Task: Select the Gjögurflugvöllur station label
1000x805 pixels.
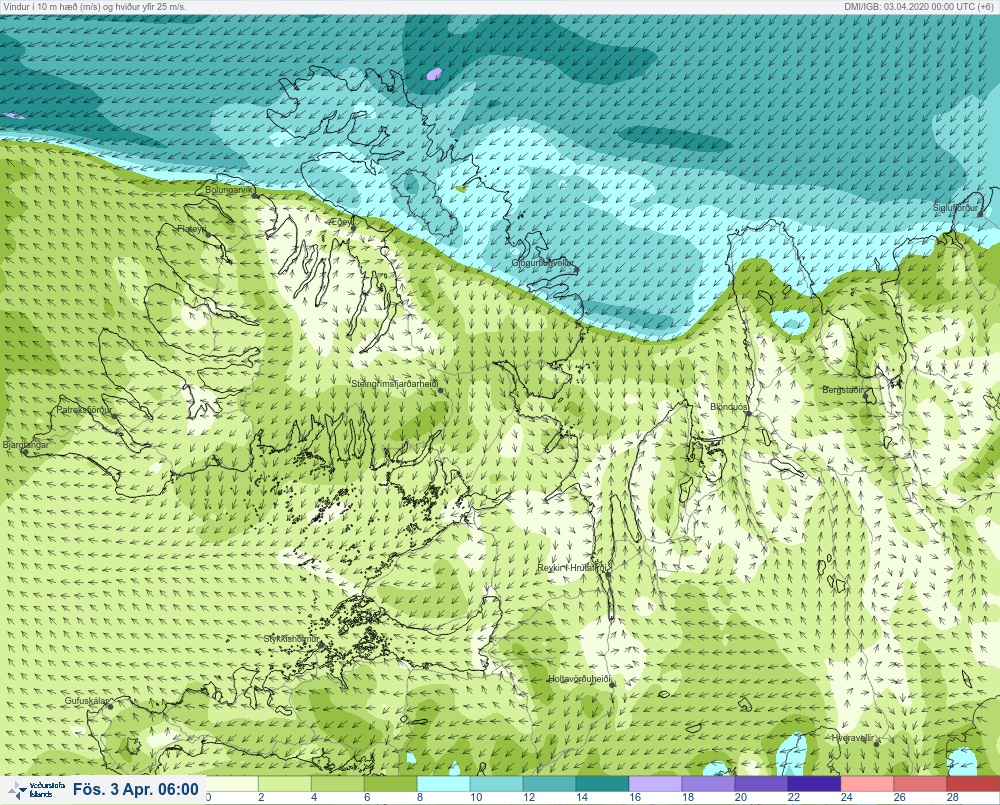Action: [x=543, y=263]
